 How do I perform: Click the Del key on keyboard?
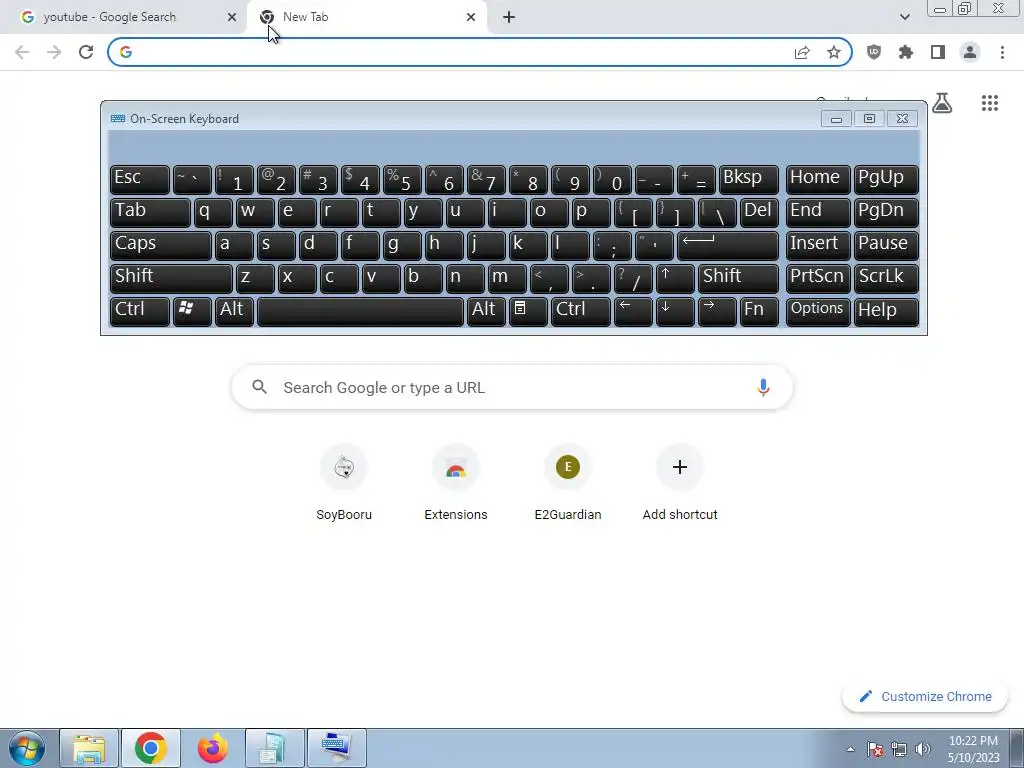(759, 212)
